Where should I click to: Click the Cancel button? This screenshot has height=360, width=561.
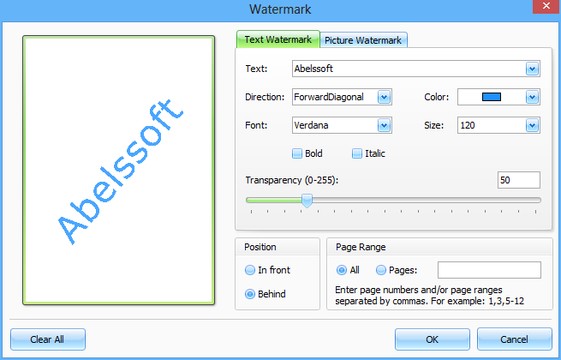tap(514, 339)
